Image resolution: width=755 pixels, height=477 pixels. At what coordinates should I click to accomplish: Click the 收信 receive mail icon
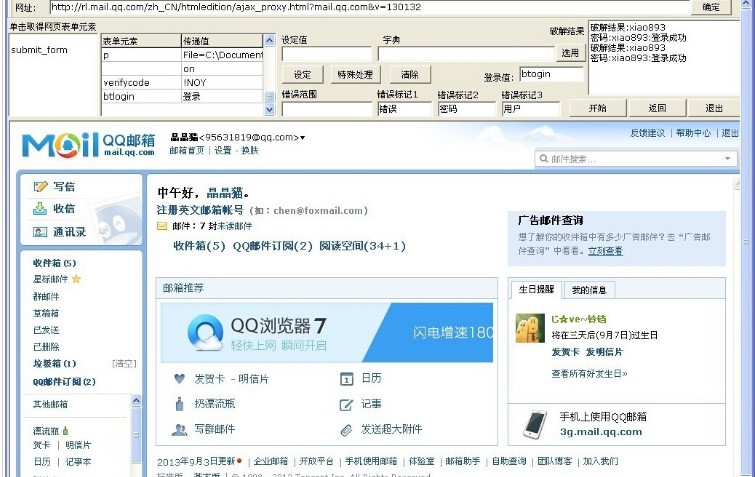(x=40, y=208)
